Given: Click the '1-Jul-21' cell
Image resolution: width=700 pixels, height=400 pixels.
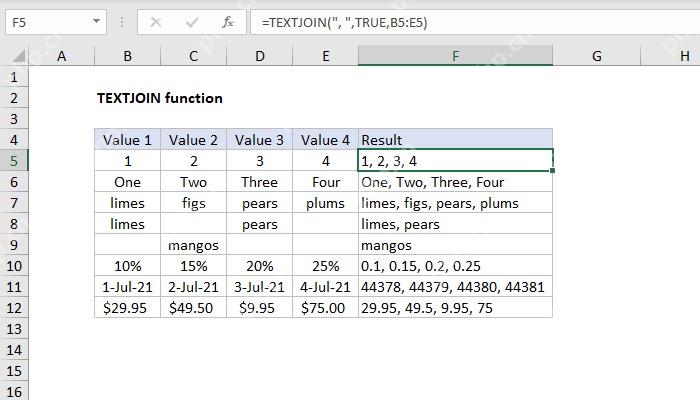Looking at the screenshot, I should (127, 287).
